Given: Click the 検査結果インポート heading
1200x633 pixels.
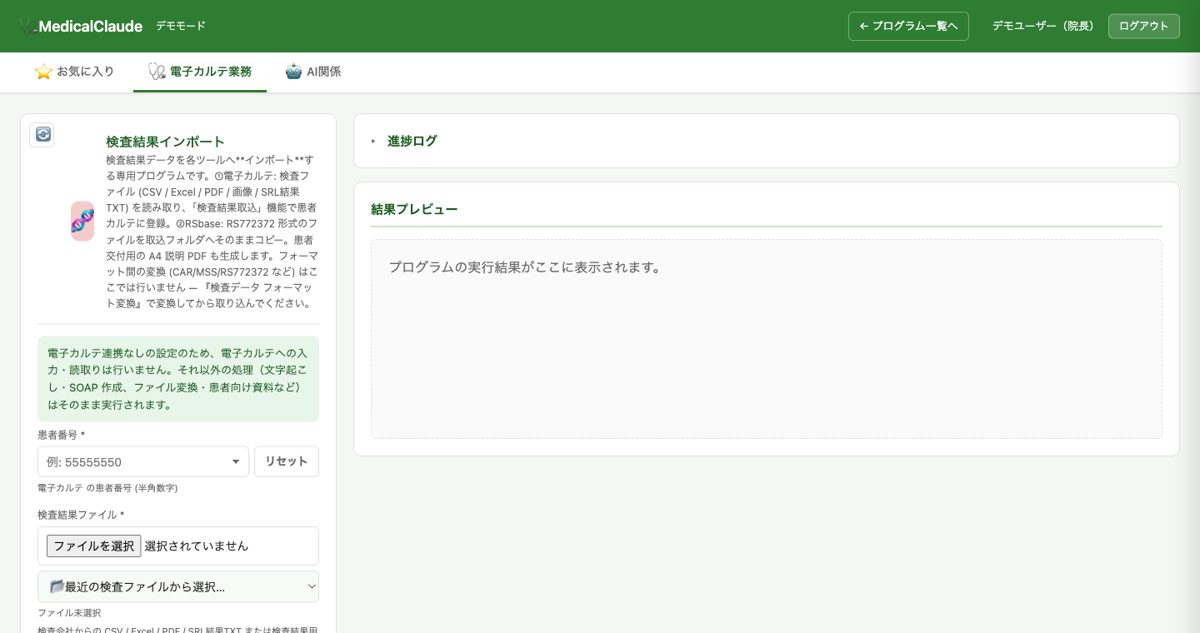Looking at the screenshot, I should (165, 142).
